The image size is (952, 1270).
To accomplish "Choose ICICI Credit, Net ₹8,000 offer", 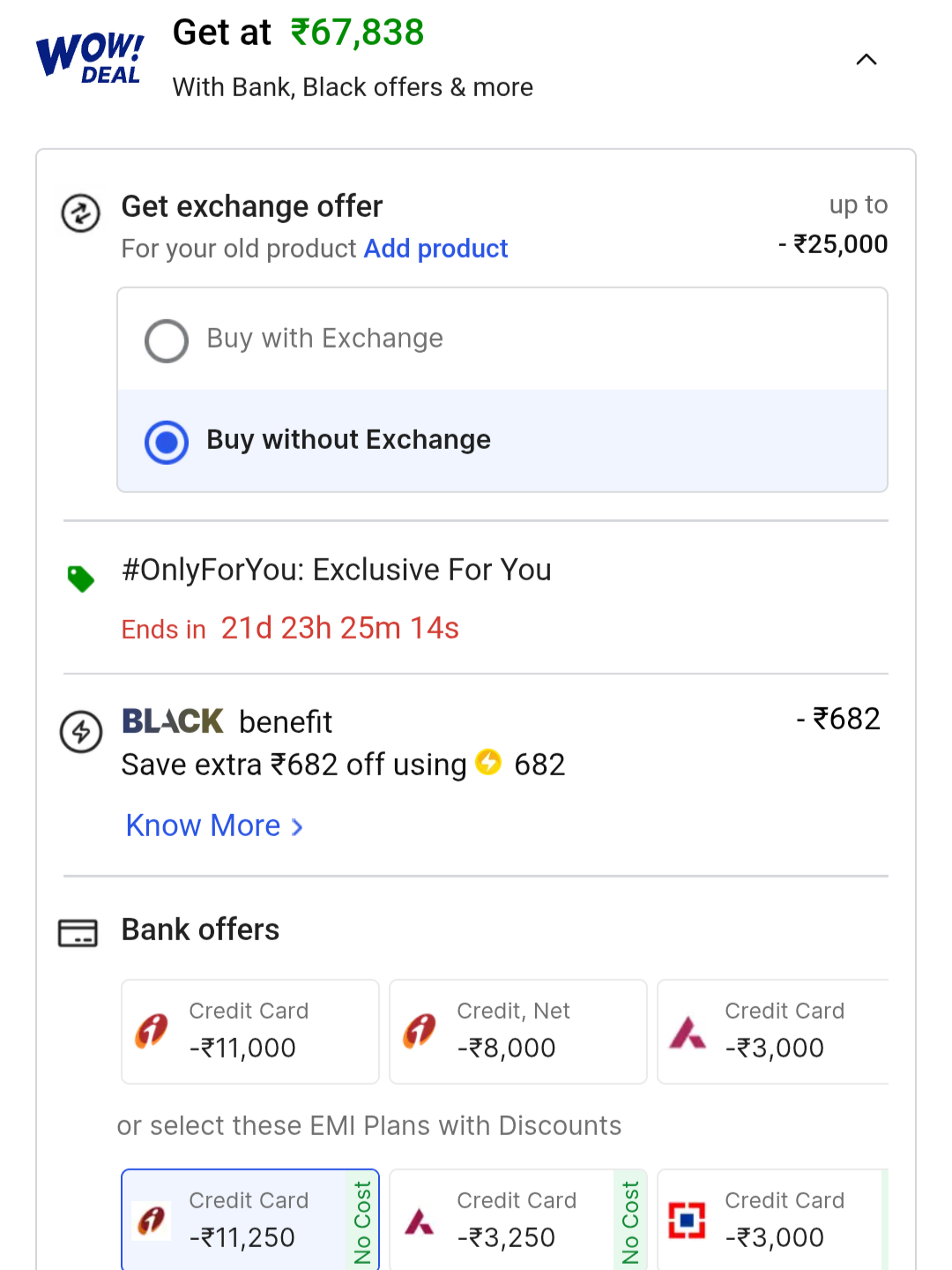I will pos(518,1031).
